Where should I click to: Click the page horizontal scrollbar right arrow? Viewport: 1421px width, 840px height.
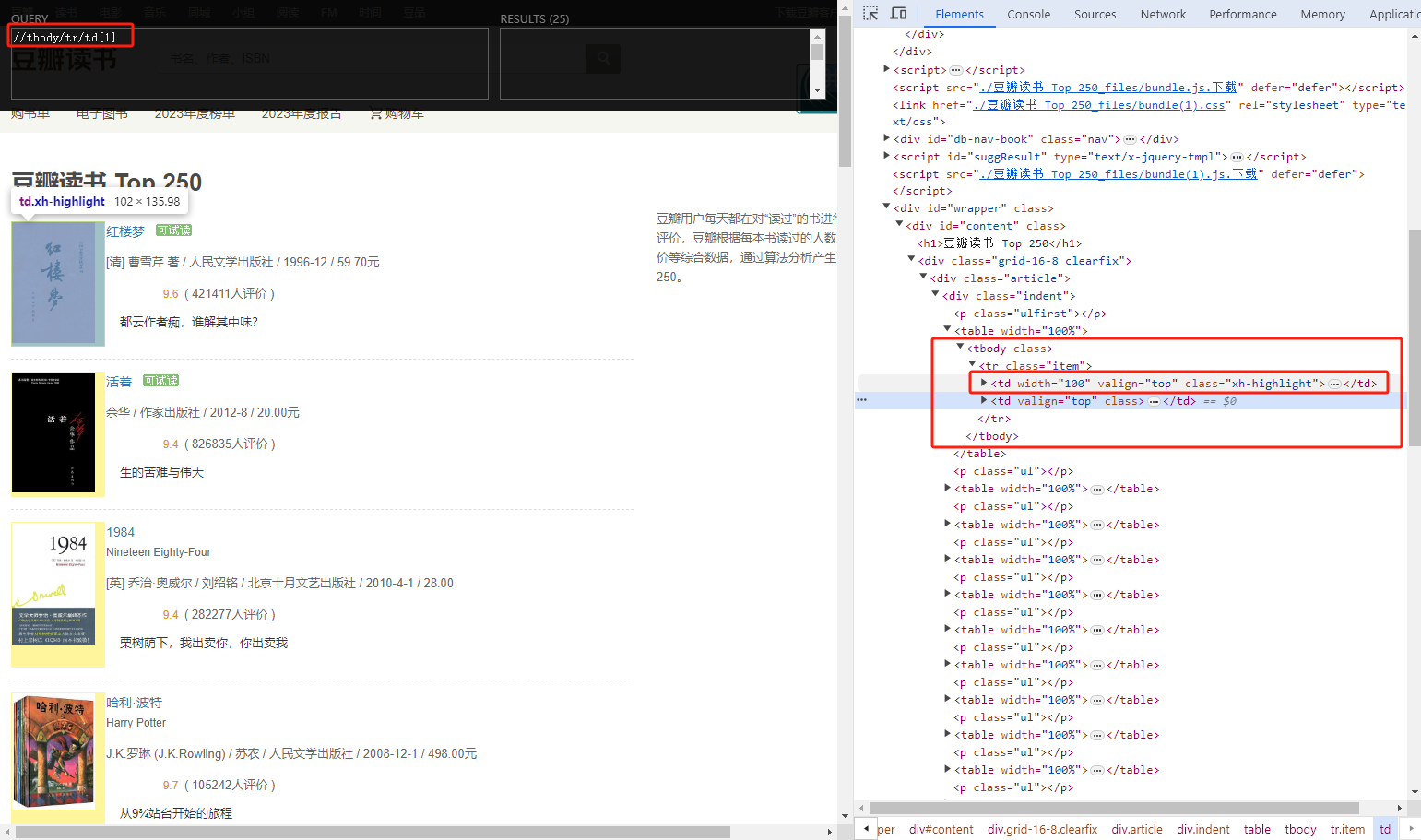830,832
